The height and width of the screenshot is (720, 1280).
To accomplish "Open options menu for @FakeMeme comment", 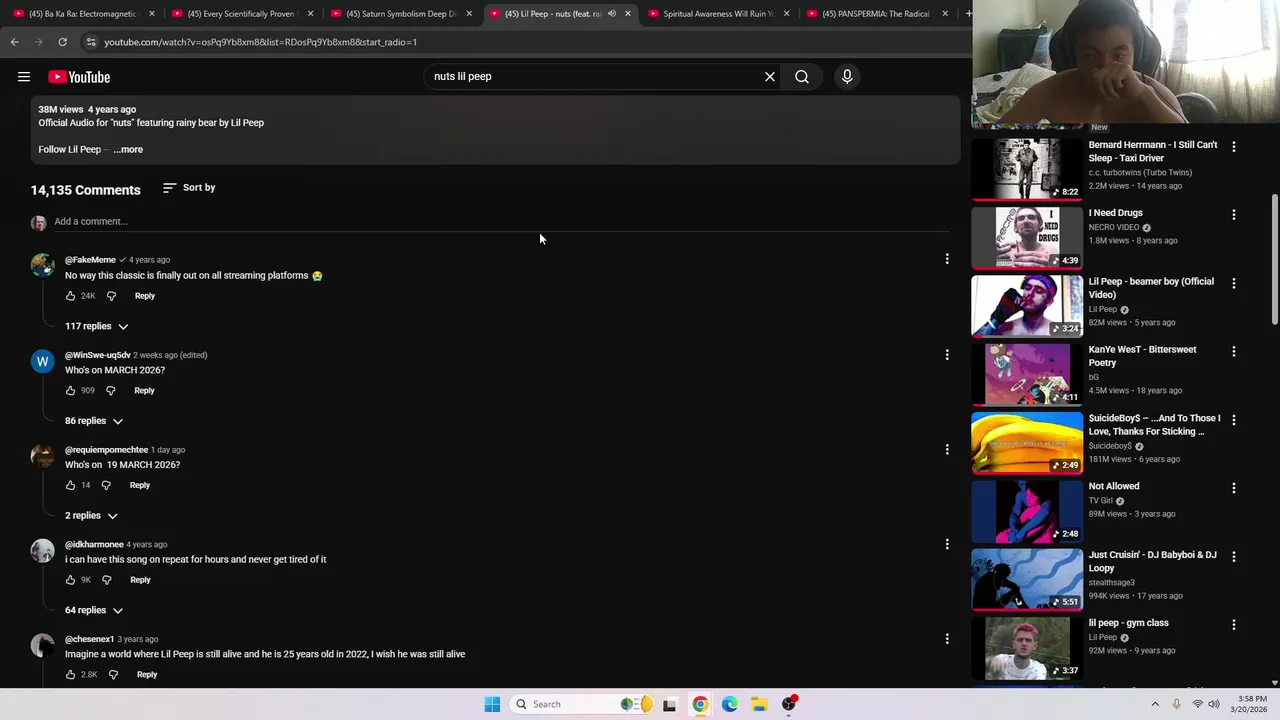I will [947, 259].
